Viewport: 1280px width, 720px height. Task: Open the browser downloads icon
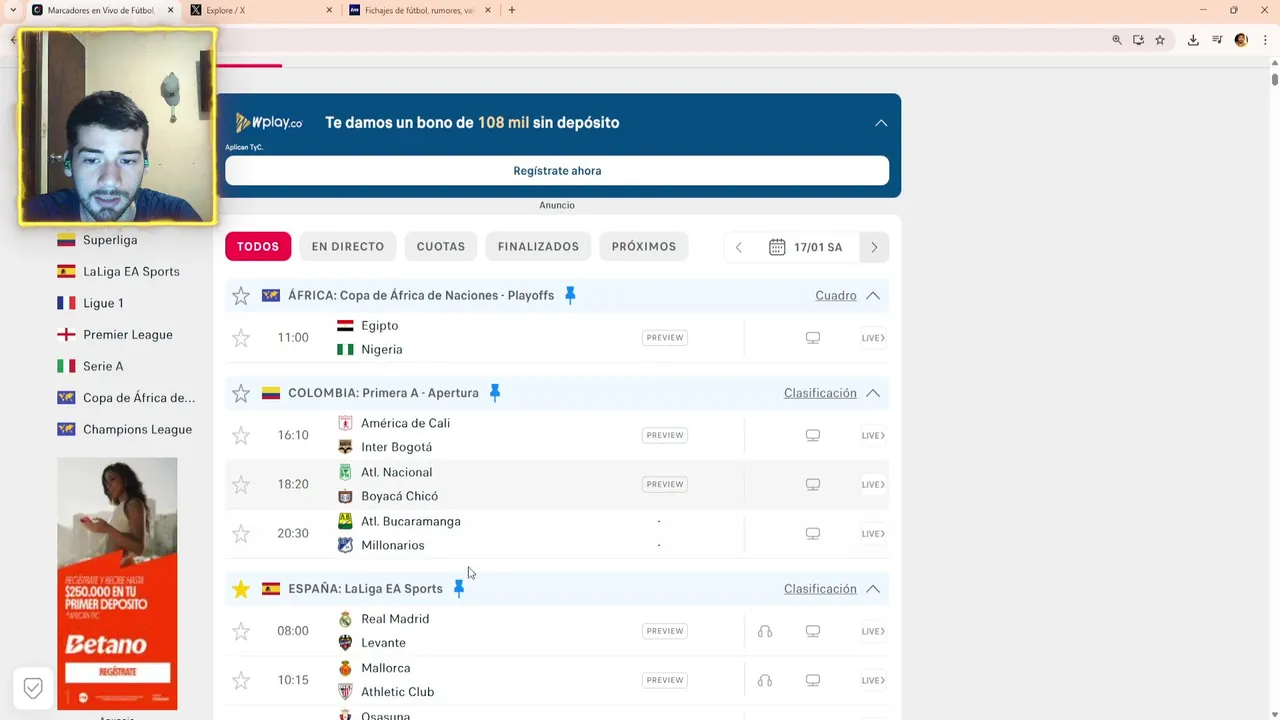(x=1193, y=40)
